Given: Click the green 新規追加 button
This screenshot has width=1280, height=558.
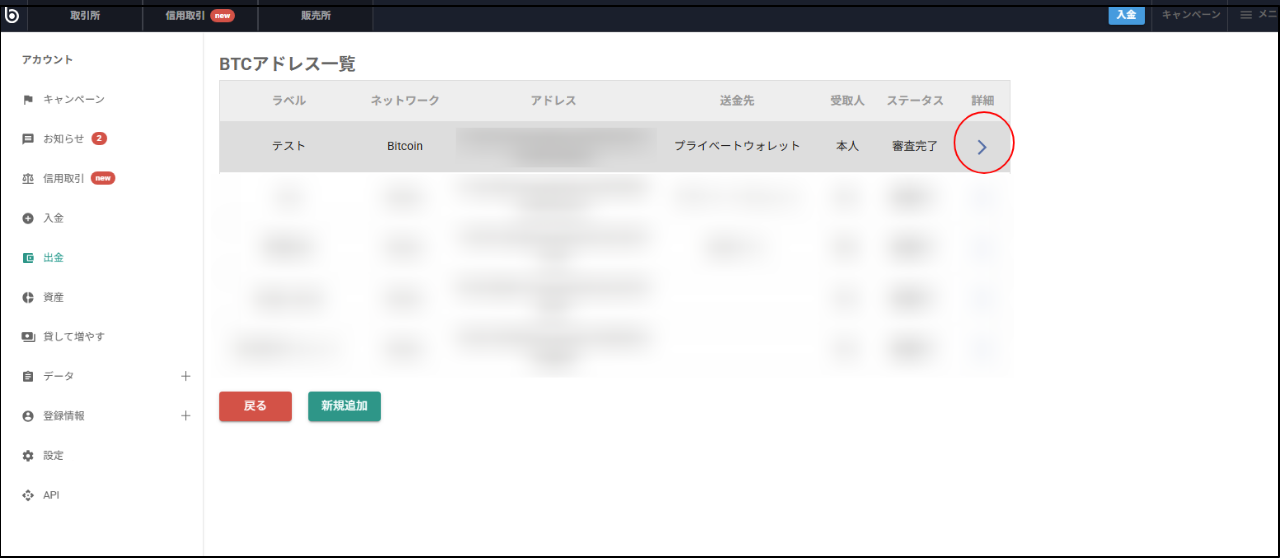Looking at the screenshot, I should pos(344,406).
